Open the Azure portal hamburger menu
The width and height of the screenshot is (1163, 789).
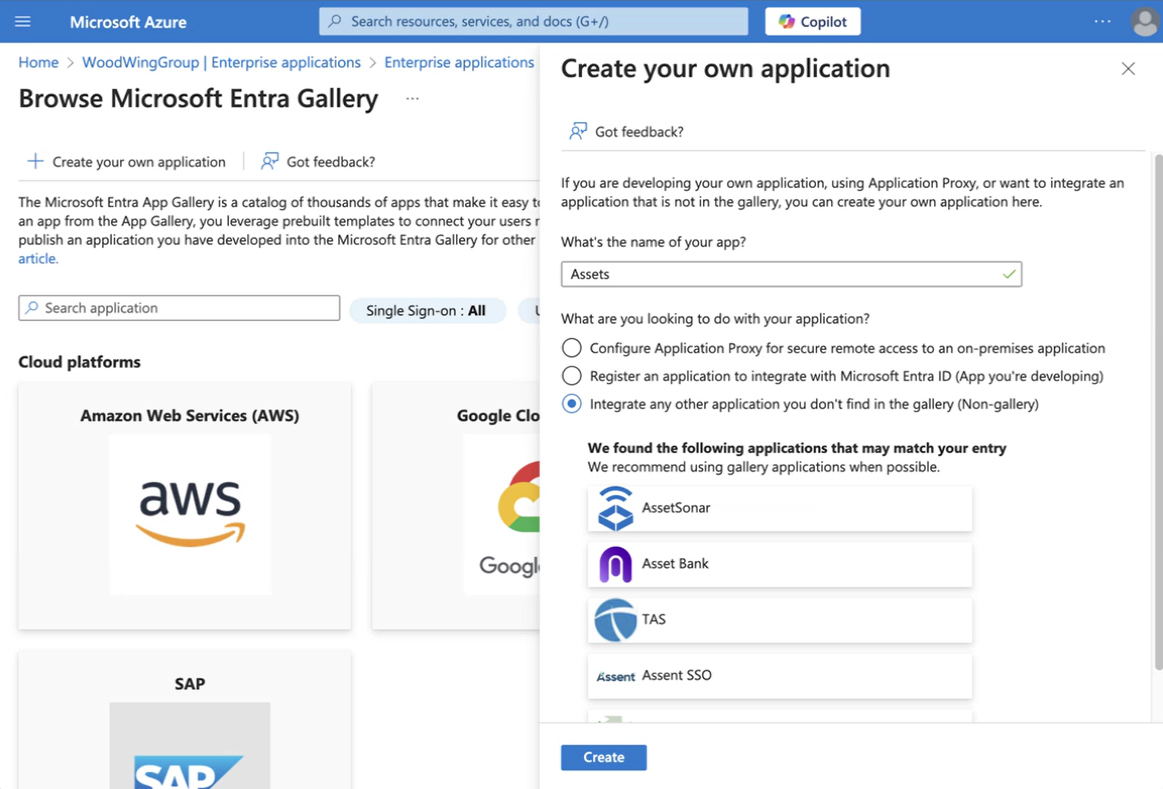pos(23,22)
